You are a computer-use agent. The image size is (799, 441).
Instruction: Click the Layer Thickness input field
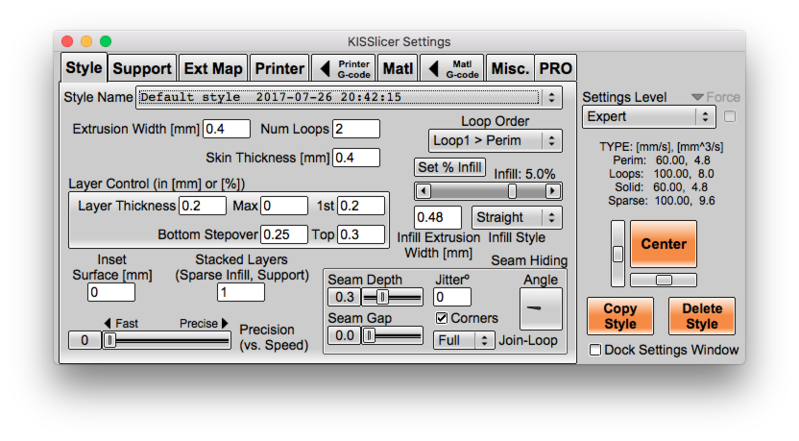tap(202, 206)
